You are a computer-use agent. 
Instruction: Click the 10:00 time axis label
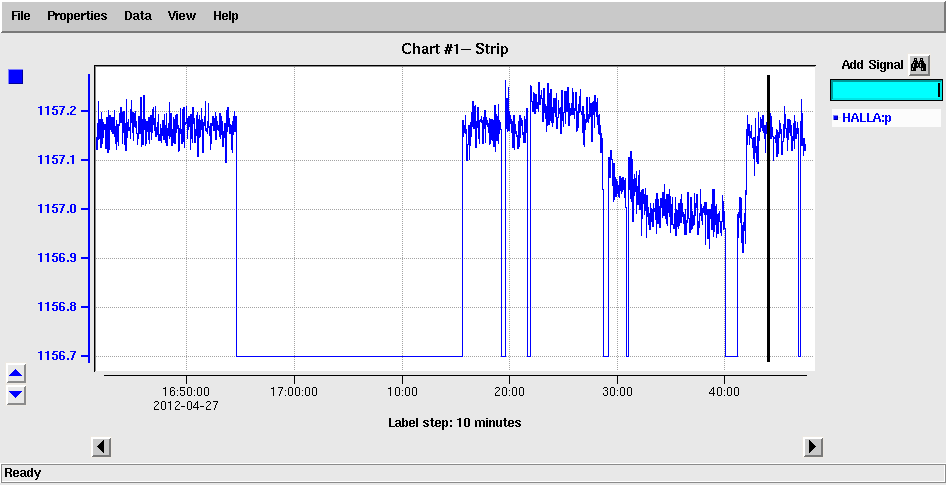[402, 391]
